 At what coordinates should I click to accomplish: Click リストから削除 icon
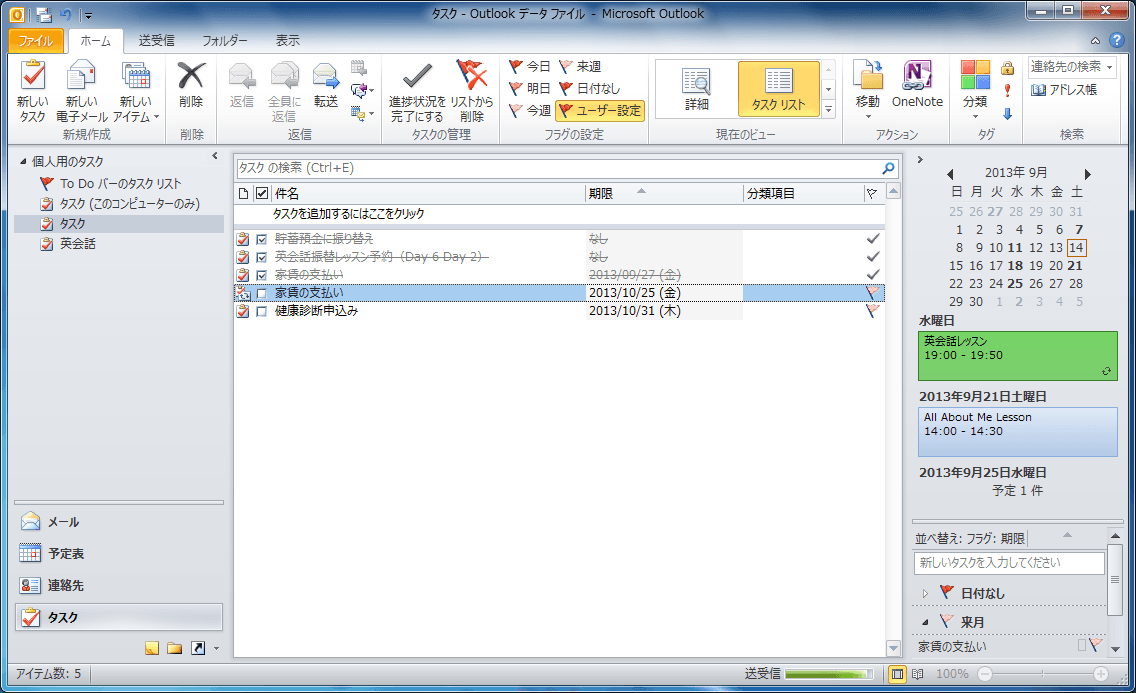click(472, 91)
